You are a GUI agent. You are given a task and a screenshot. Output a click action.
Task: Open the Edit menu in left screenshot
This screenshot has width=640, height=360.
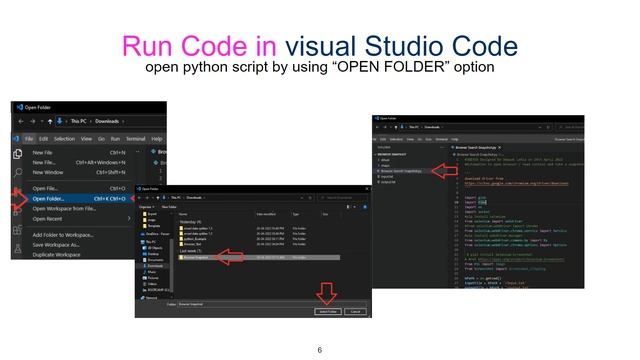43,139
